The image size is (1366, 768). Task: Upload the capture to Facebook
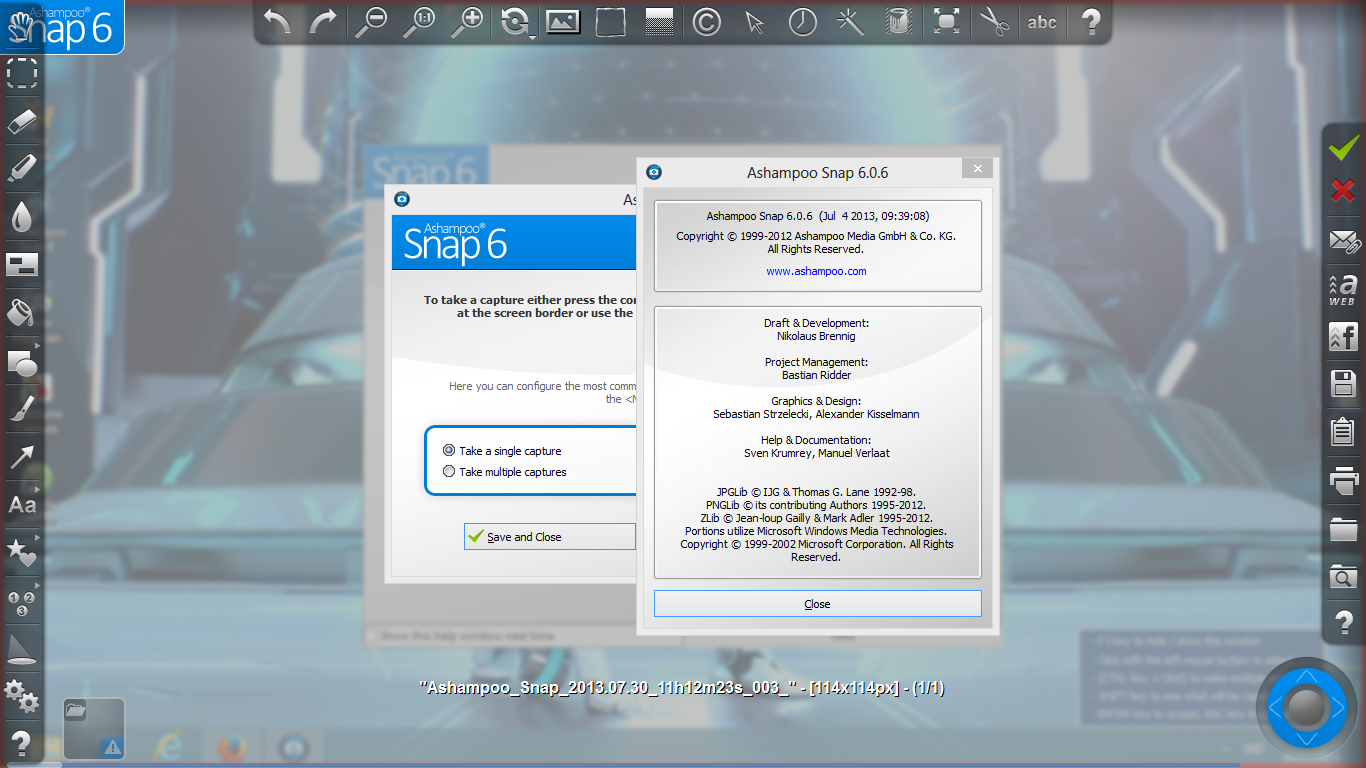(1343, 337)
